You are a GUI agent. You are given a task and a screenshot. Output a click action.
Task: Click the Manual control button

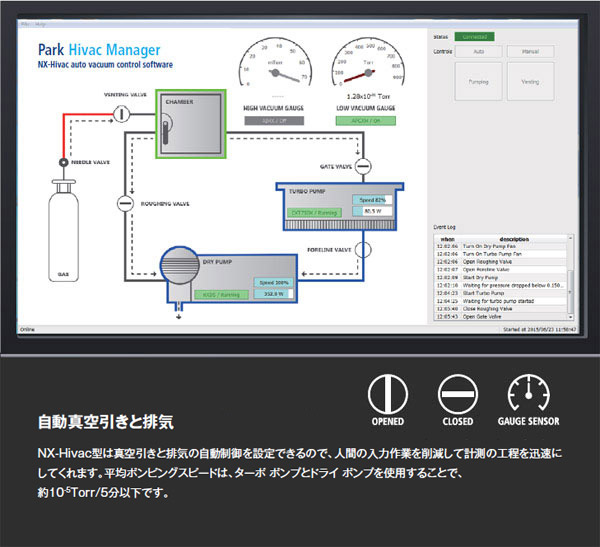530,51
